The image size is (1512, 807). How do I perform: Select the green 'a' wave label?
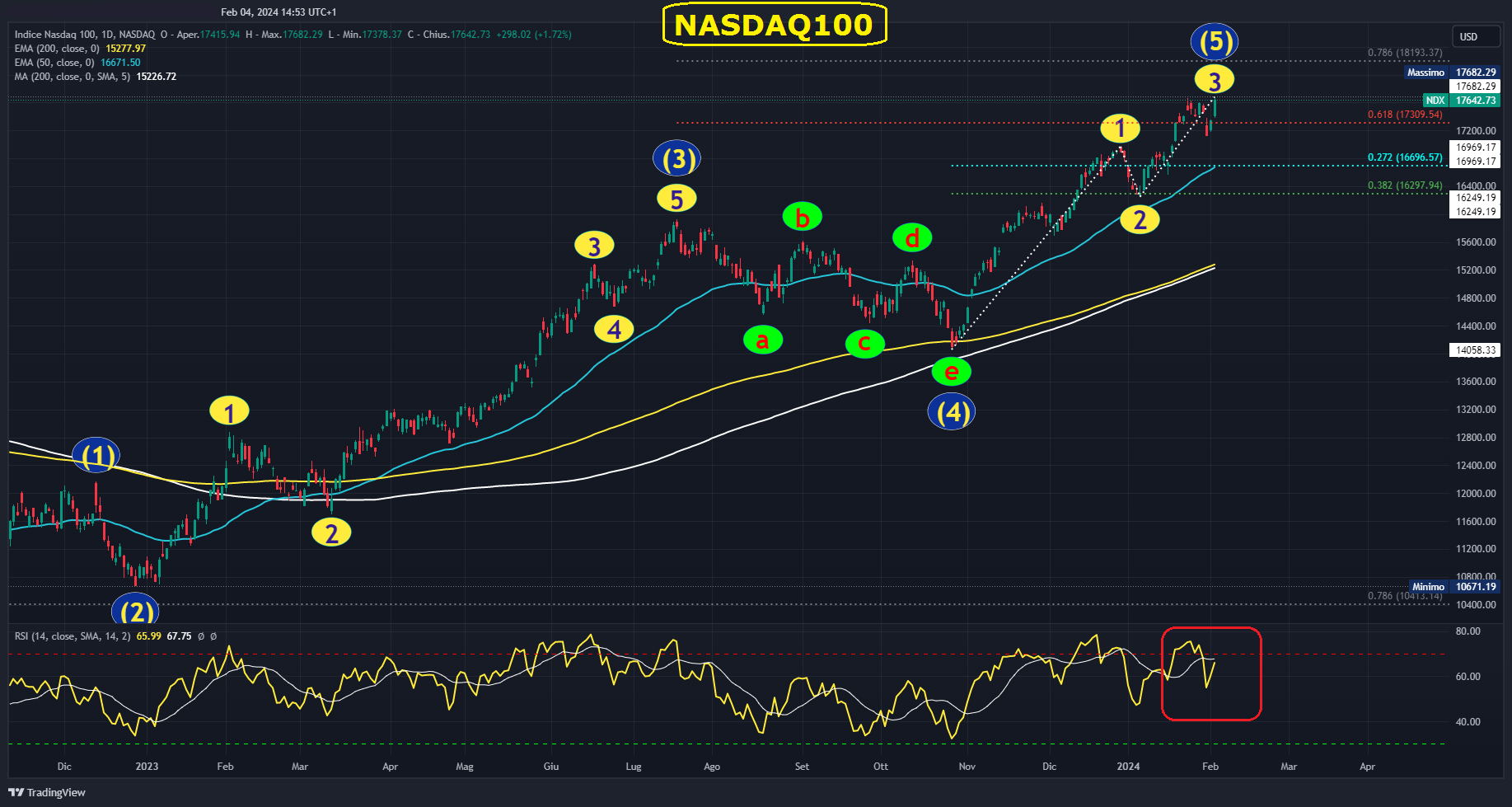pos(763,340)
